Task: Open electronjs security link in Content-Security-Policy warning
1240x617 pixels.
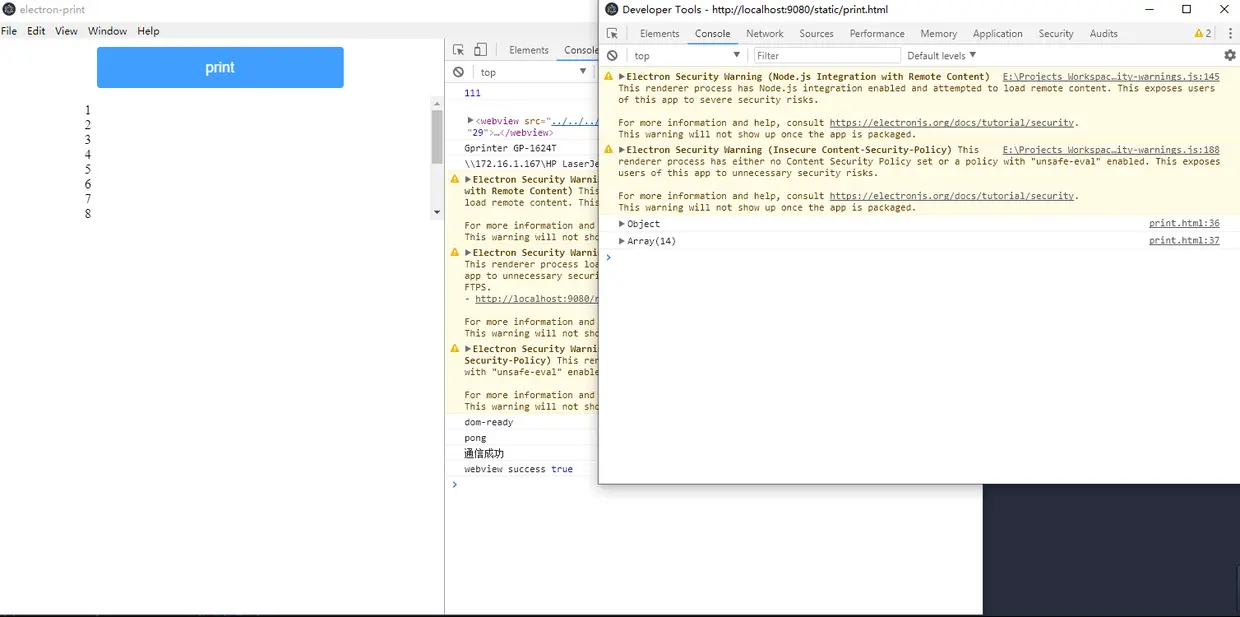Action: point(952,196)
